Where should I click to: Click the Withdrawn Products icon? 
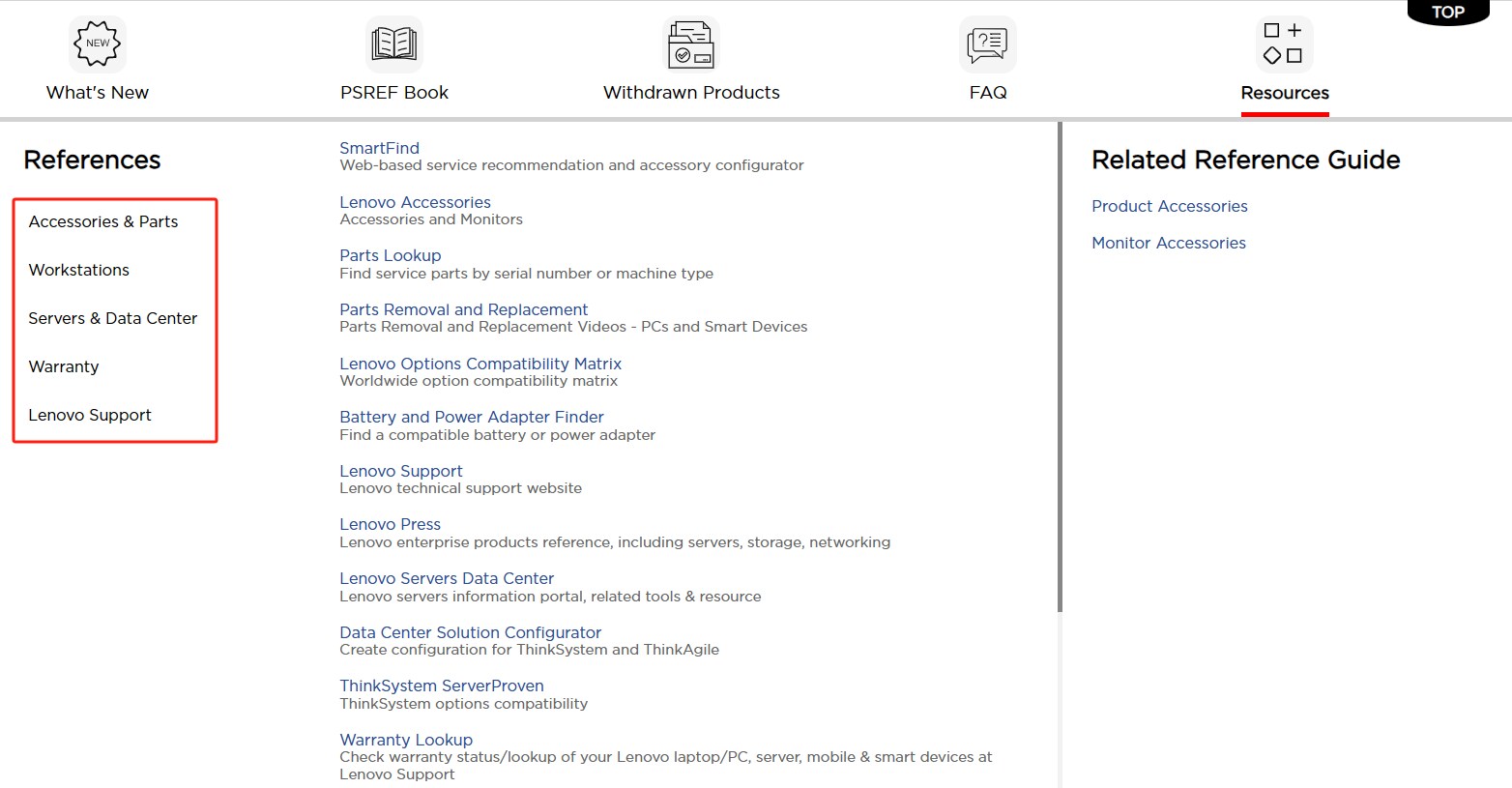(x=690, y=44)
